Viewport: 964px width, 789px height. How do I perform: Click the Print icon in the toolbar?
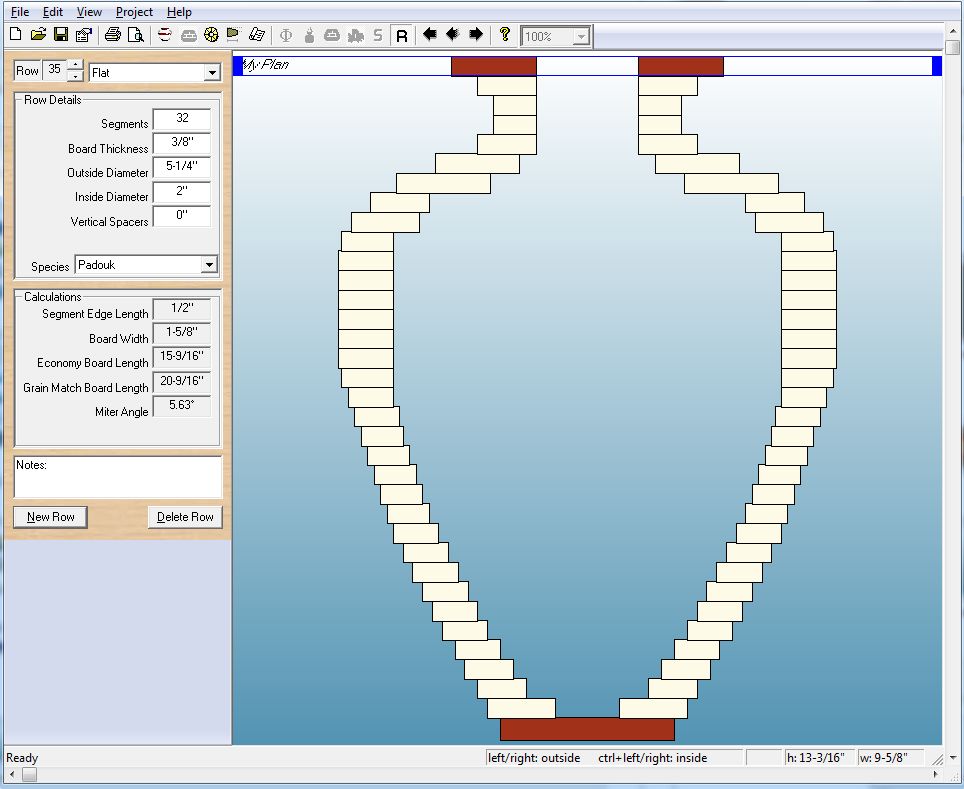113,35
